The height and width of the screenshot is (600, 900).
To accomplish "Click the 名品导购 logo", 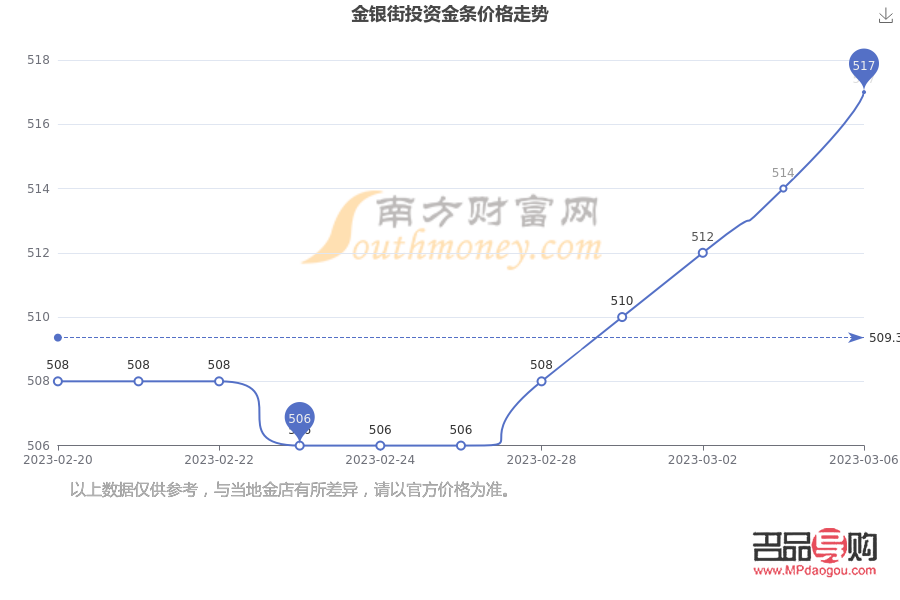I will [814, 545].
